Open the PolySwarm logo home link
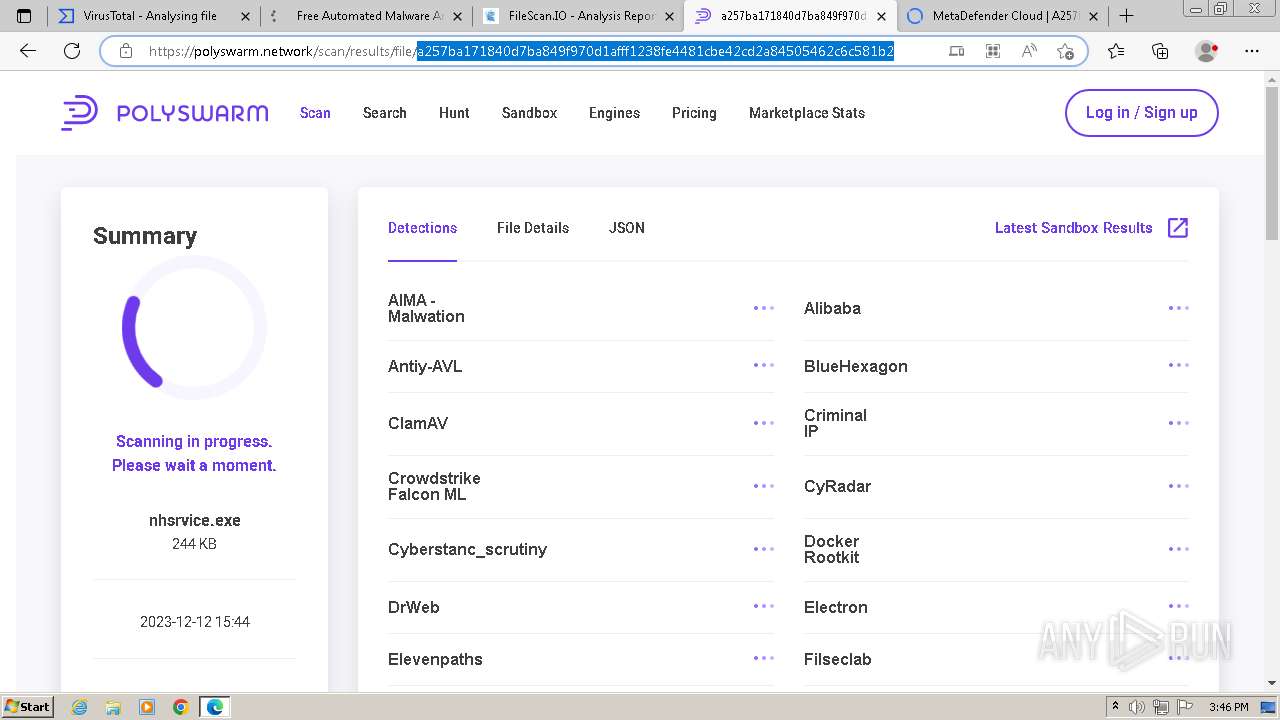The height and width of the screenshot is (720, 1280). (165, 113)
